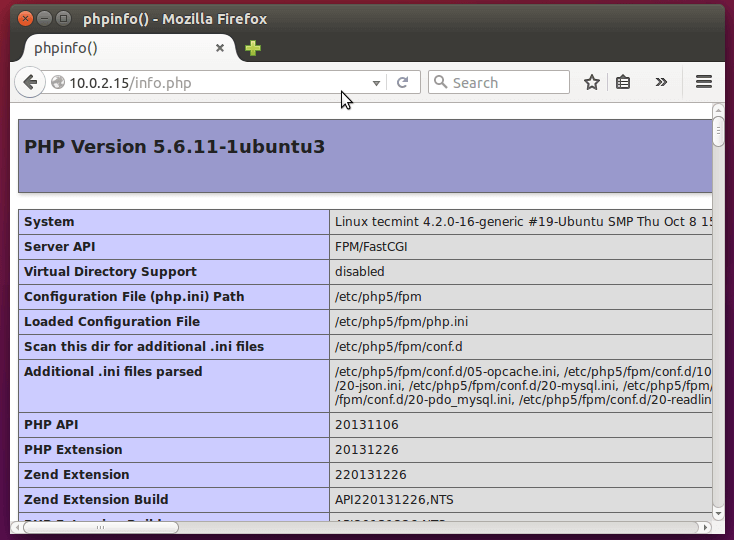Viewport: 734px width, 540px height.
Task: Click the PHP Version 5.6.11-1ubuntu3 heading
Action: tap(175, 147)
